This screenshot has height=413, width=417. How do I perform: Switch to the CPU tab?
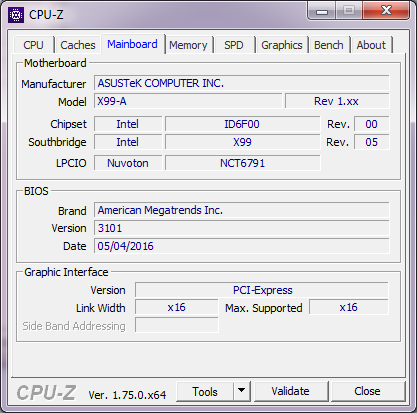click(33, 45)
